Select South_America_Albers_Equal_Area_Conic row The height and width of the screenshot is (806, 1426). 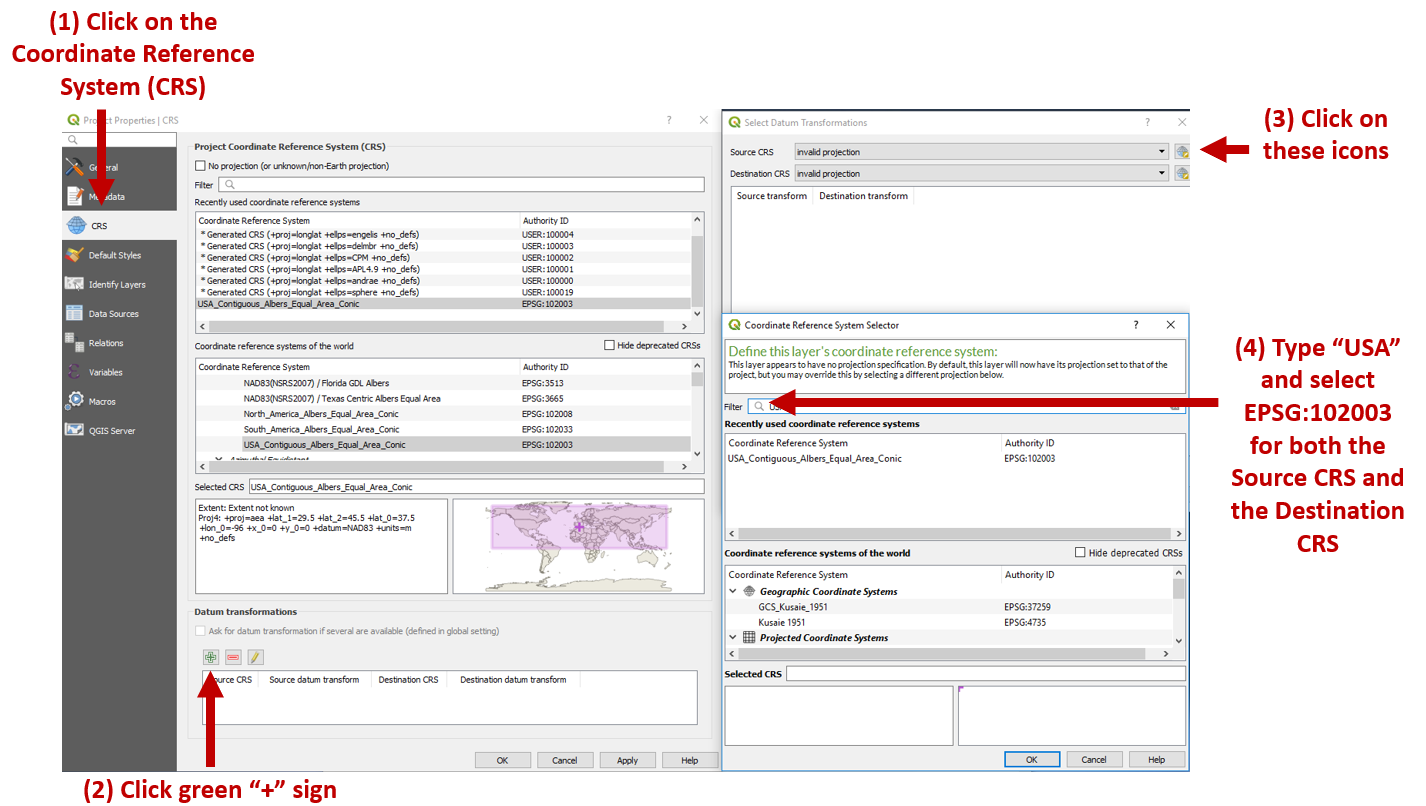443,429
